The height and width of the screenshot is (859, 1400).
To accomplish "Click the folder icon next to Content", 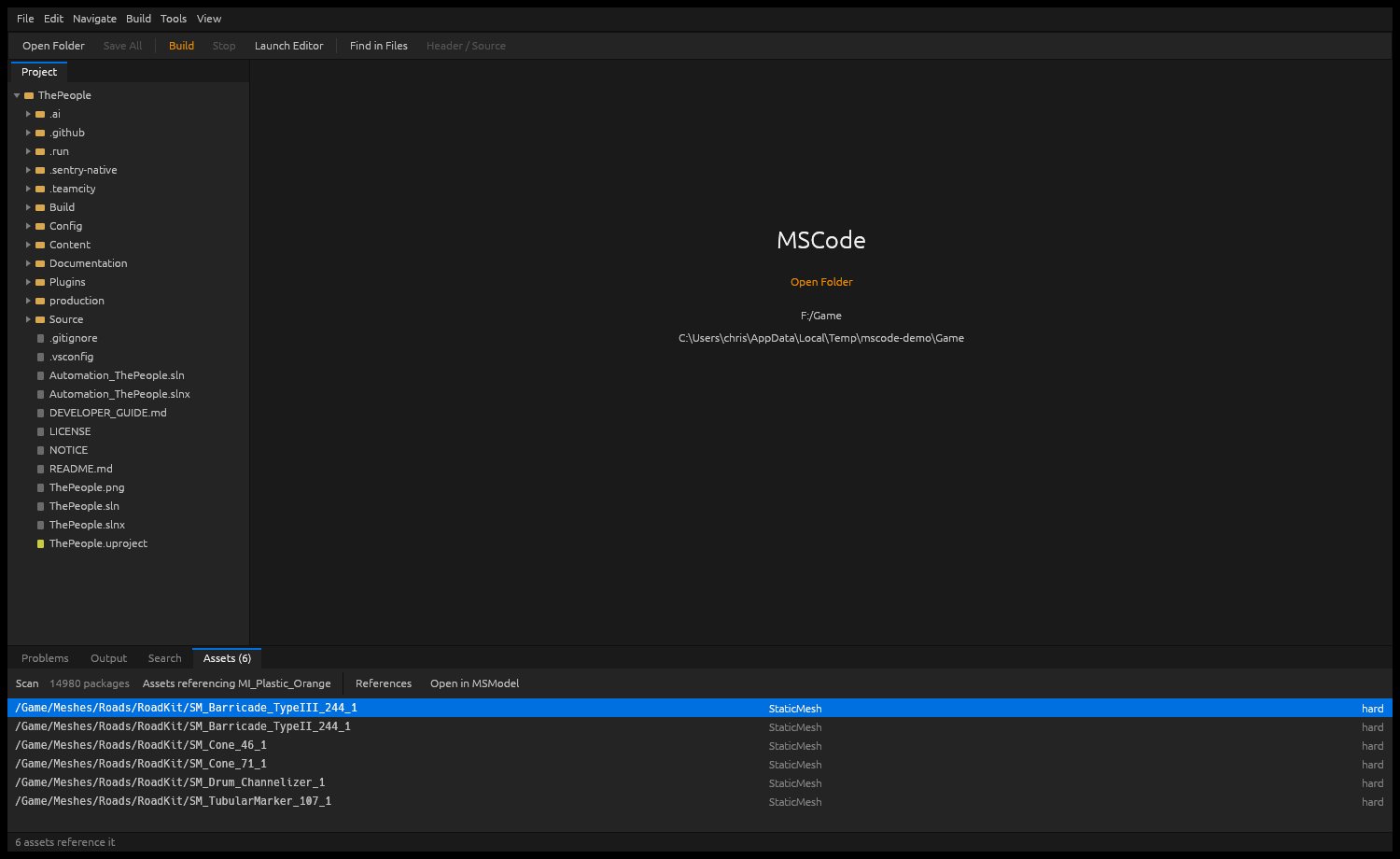I will (x=40, y=245).
